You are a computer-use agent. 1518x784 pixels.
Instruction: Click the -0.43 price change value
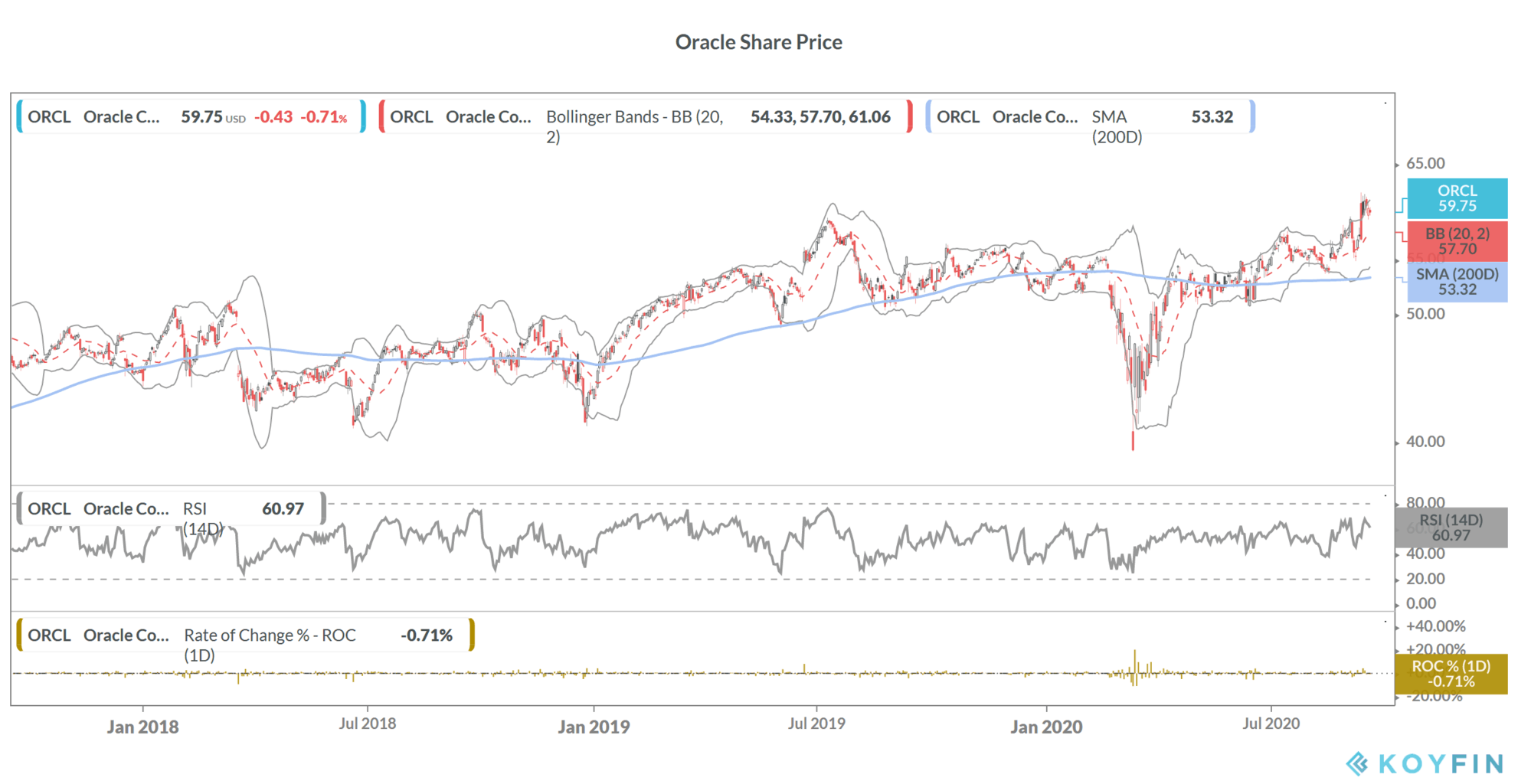[273, 117]
